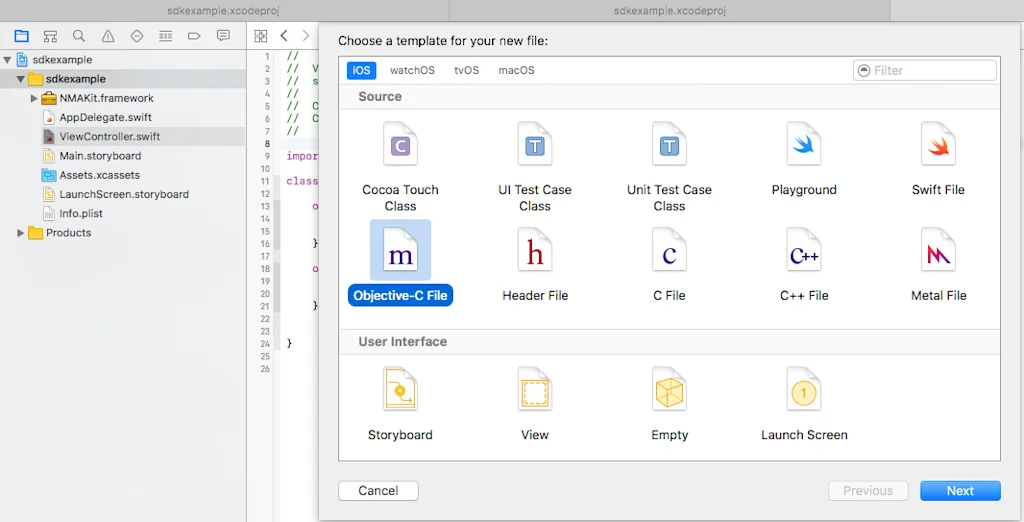Open the Symbol navigator icon
Viewport: 1024px width, 522px height.
coord(50,36)
